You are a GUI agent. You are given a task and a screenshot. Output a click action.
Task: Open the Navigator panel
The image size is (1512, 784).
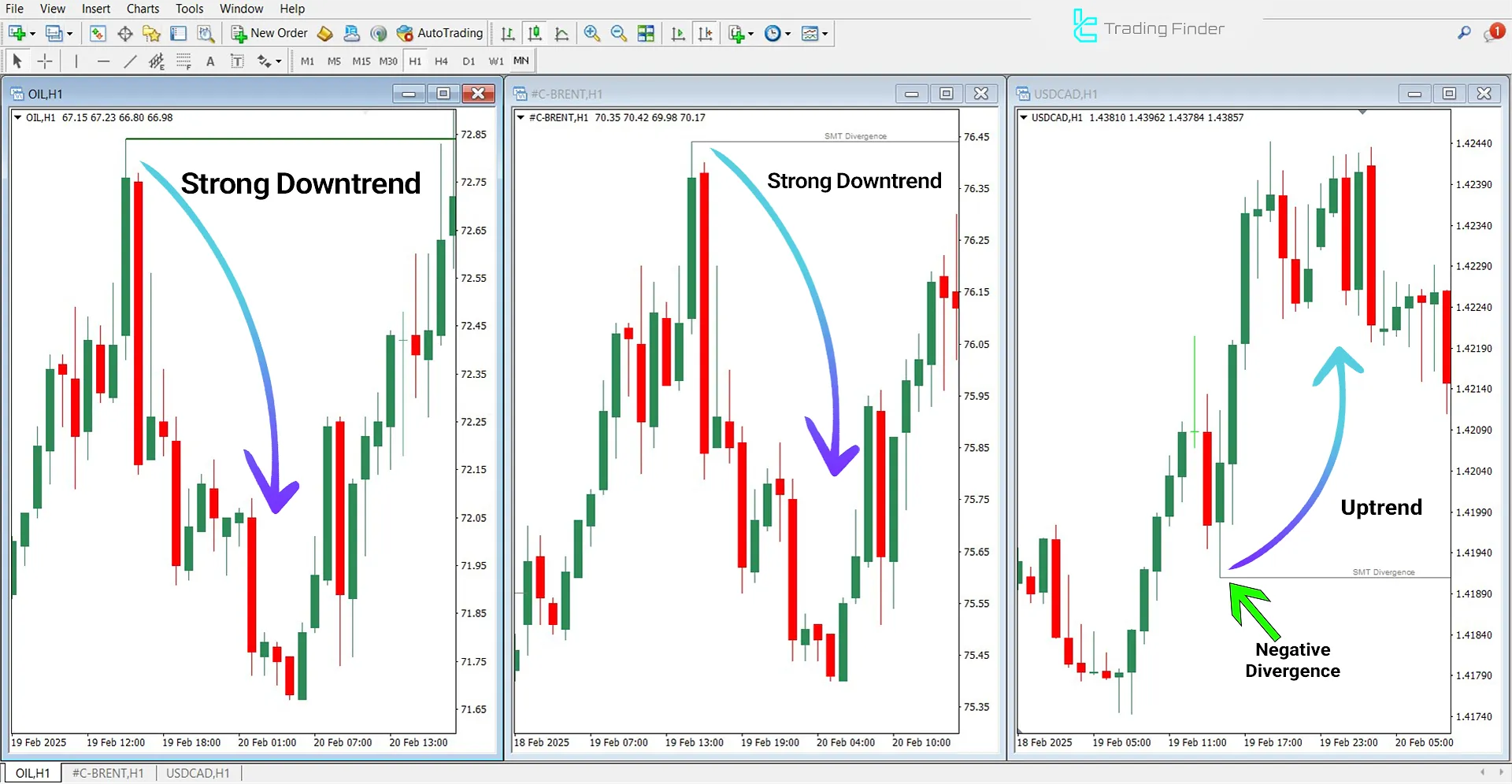coord(151,33)
